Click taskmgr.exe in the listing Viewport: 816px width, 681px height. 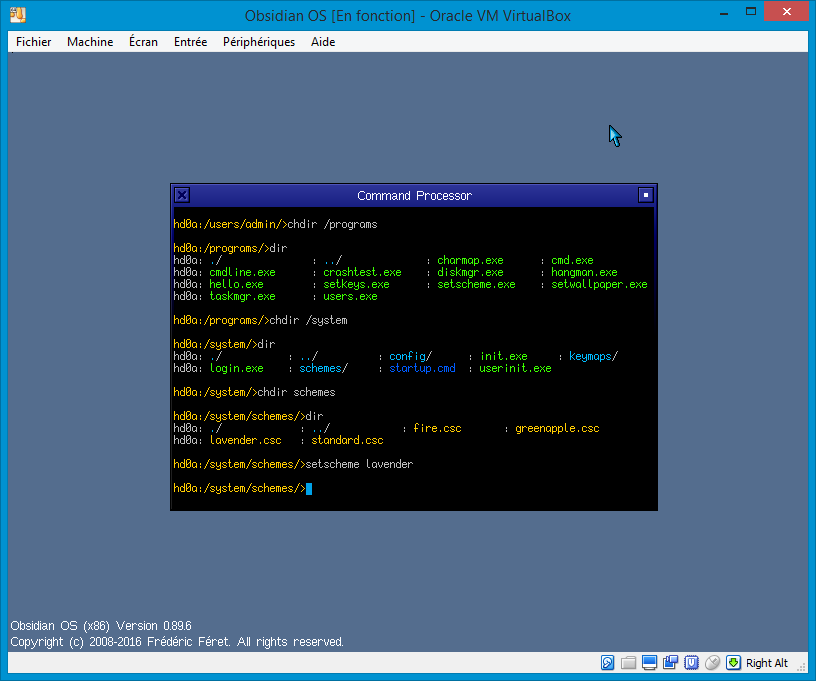coord(243,296)
